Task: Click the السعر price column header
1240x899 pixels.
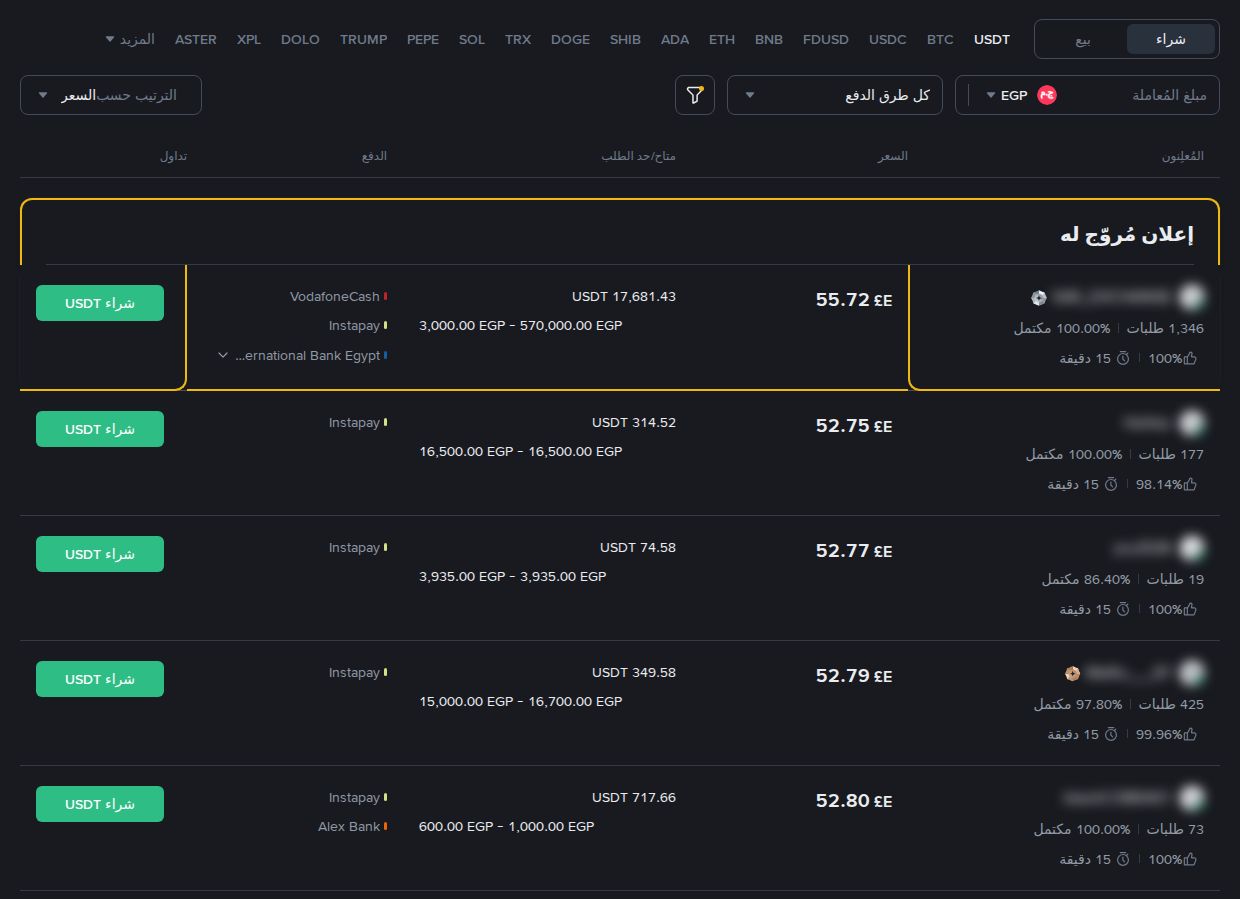Action: coord(893,157)
